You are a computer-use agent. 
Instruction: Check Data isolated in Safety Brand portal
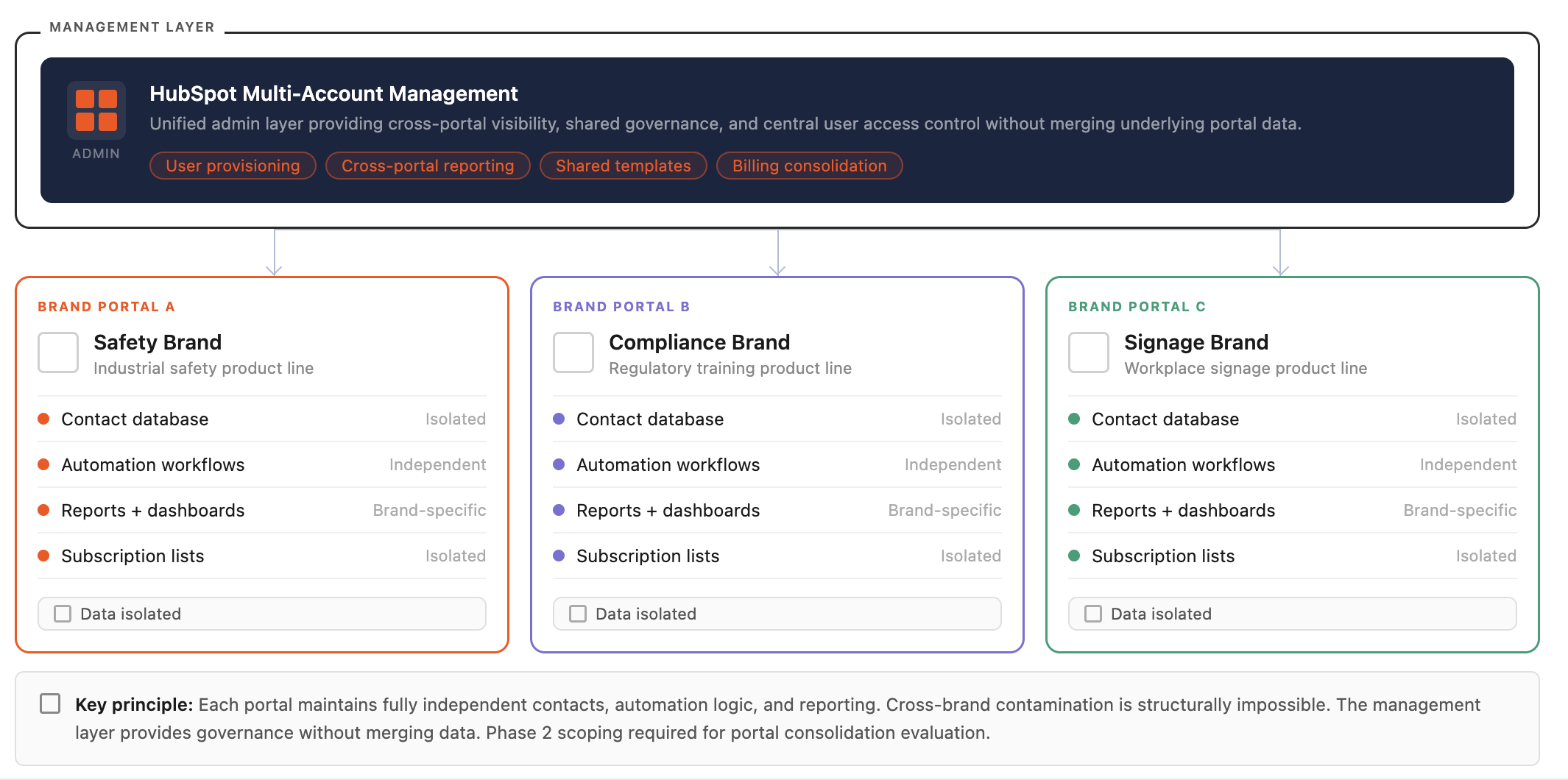[x=62, y=613]
